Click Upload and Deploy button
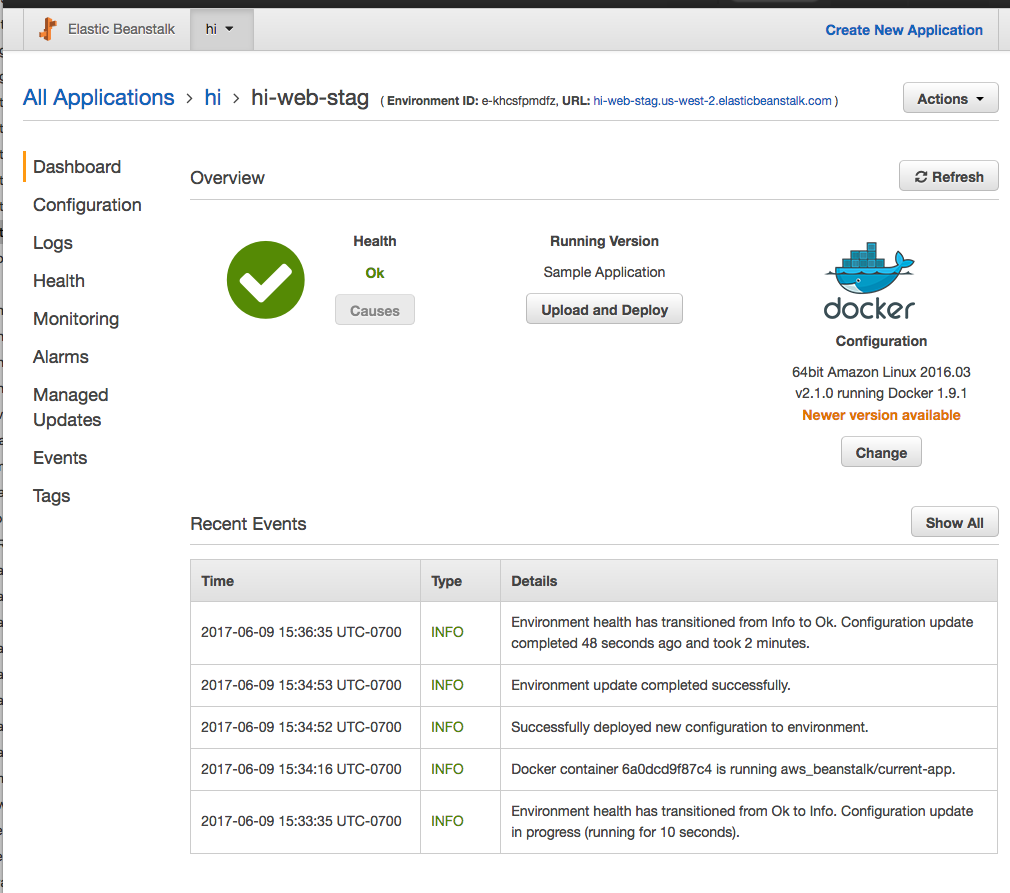Screen dimensions: 1010x893 pyautogui.click(x=604, y=310)
